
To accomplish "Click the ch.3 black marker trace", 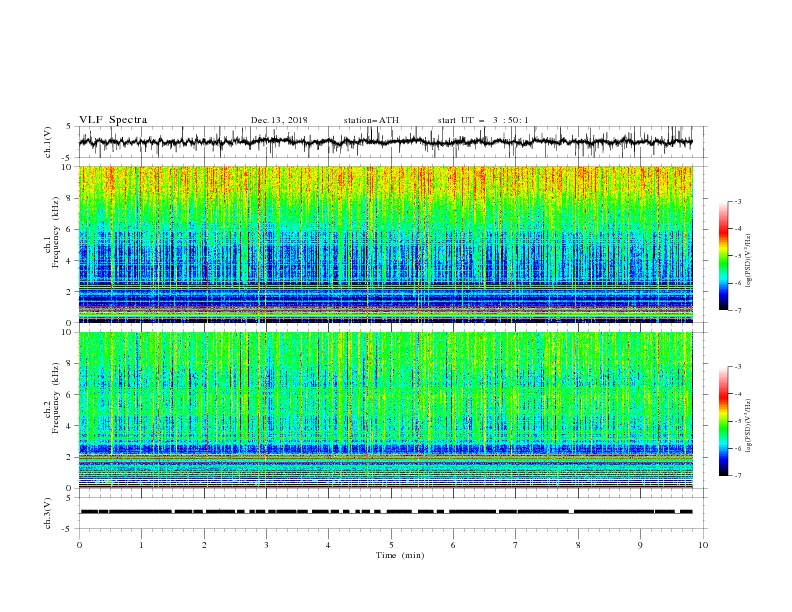I will pos(386,512).
